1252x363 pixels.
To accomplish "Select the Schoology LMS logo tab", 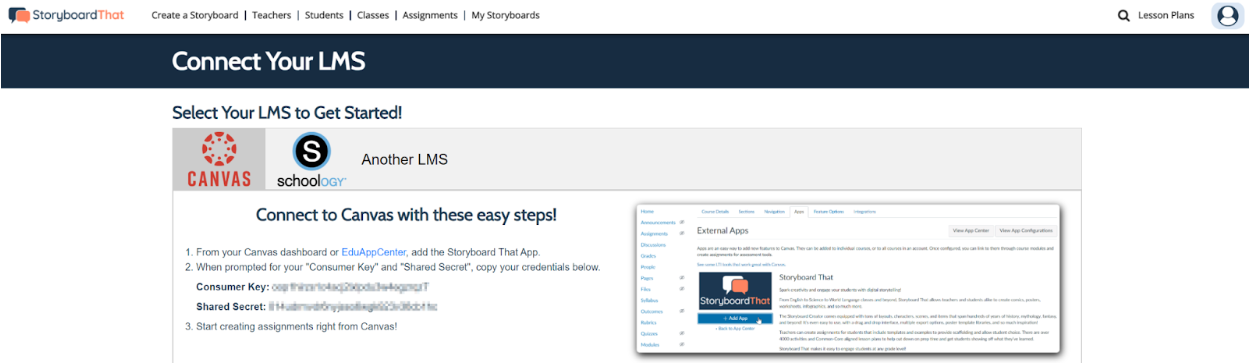I will pos(312,160).
